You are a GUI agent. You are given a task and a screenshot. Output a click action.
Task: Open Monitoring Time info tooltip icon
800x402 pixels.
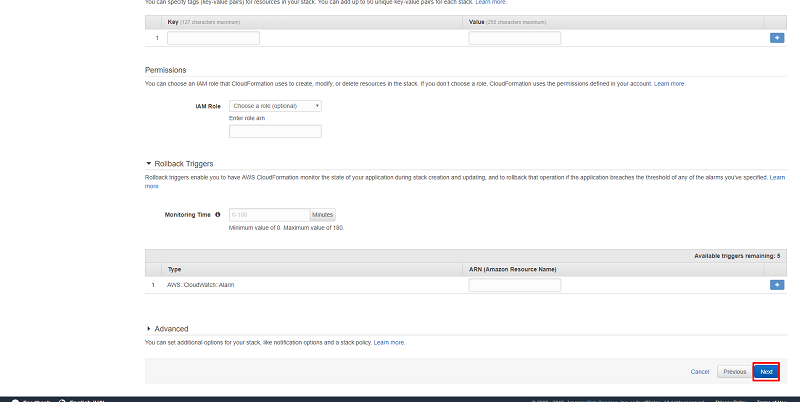218,215
